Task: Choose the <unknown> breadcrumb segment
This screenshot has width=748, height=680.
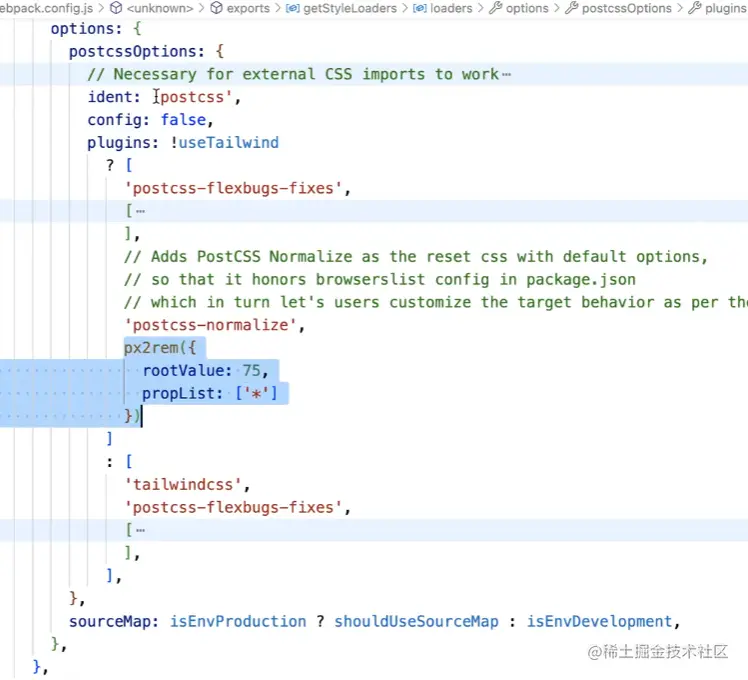Action: click(160, 8)
